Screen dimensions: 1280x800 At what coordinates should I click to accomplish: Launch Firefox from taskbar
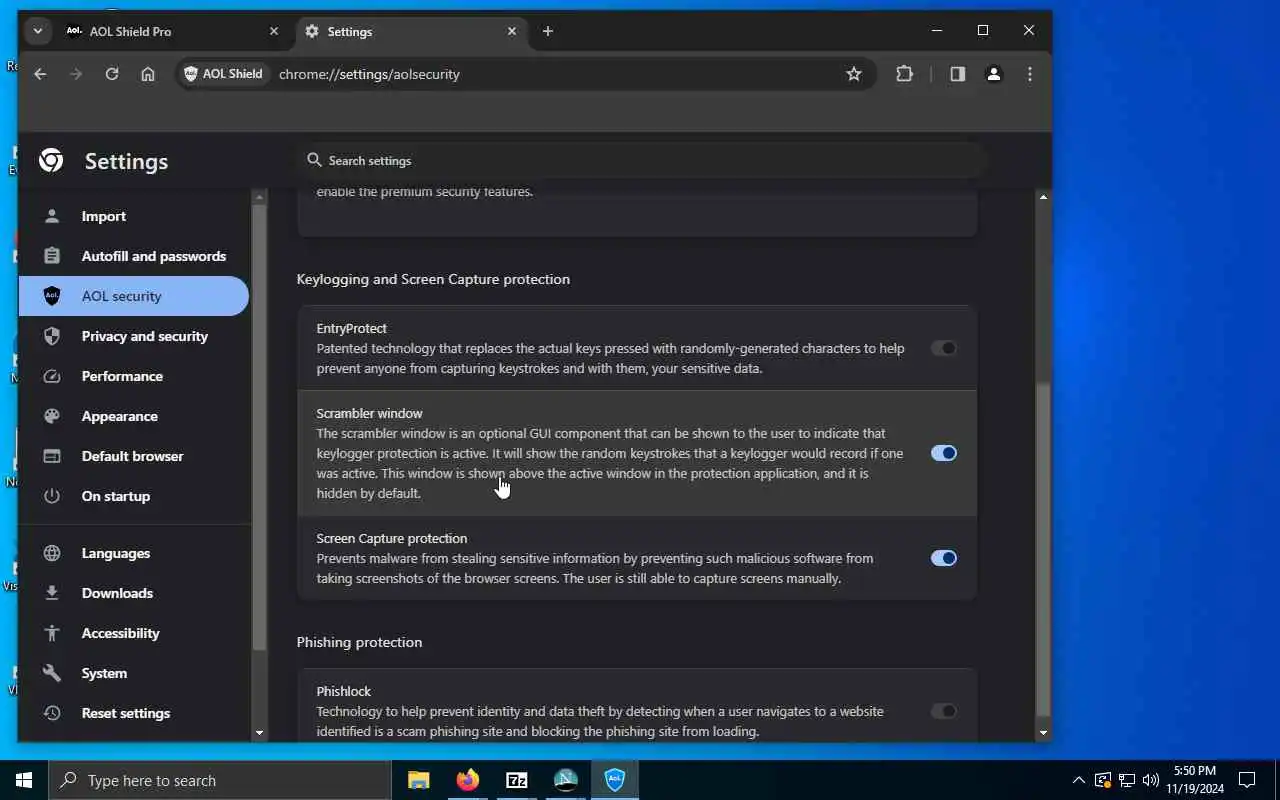click(x=467, y=780)
